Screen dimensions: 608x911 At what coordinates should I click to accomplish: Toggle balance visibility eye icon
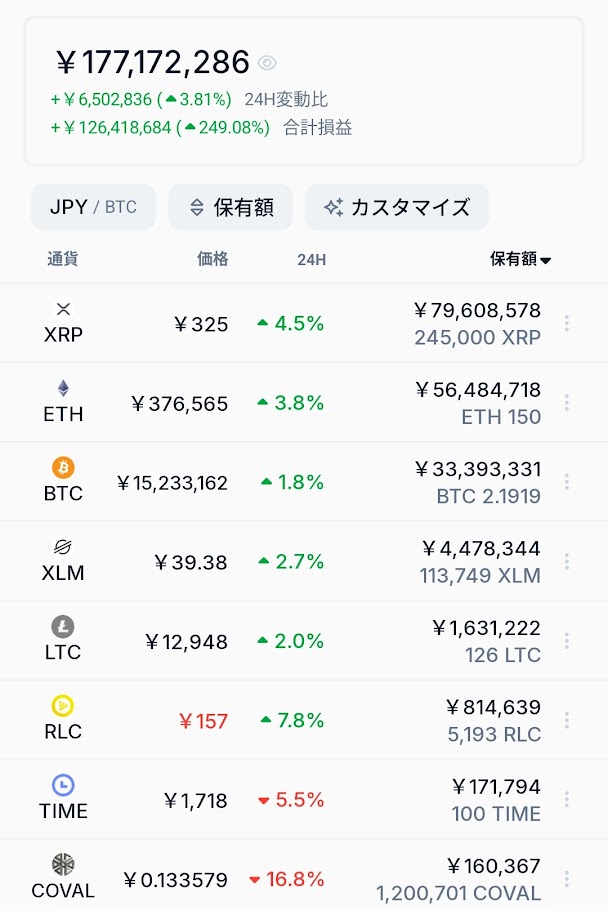[267, 63]
